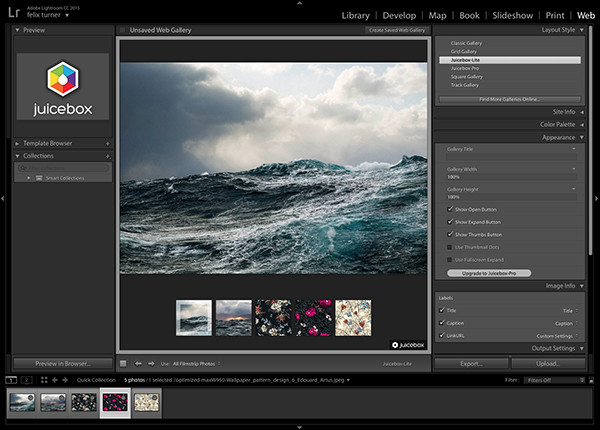Image resolution: width=600 pixels, height=430 pixels.
Task: Open Title label metadata dropdown
Action: pos(570,311)
